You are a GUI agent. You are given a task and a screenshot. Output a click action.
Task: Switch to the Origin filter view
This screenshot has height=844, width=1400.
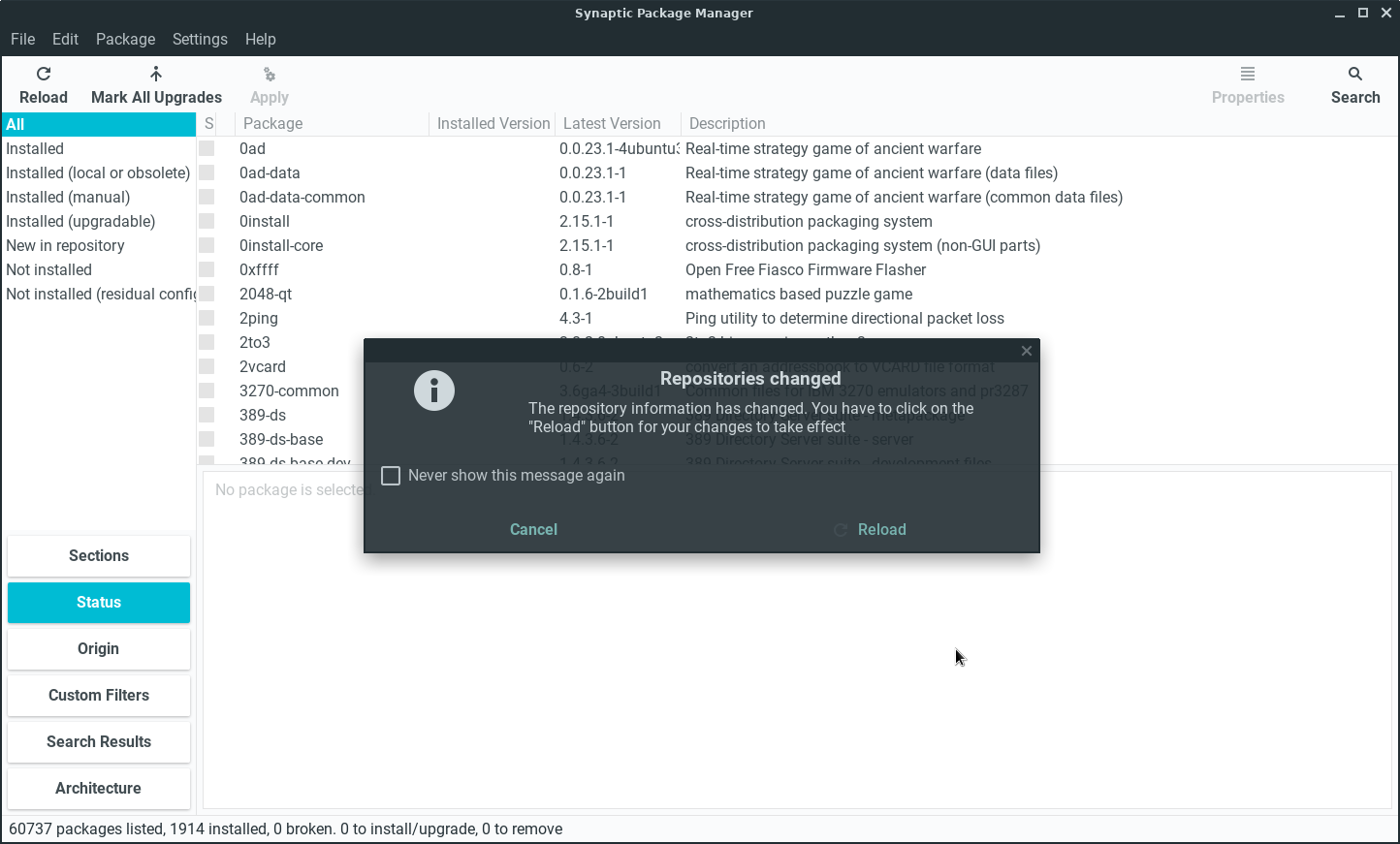(x=99, y=649)
